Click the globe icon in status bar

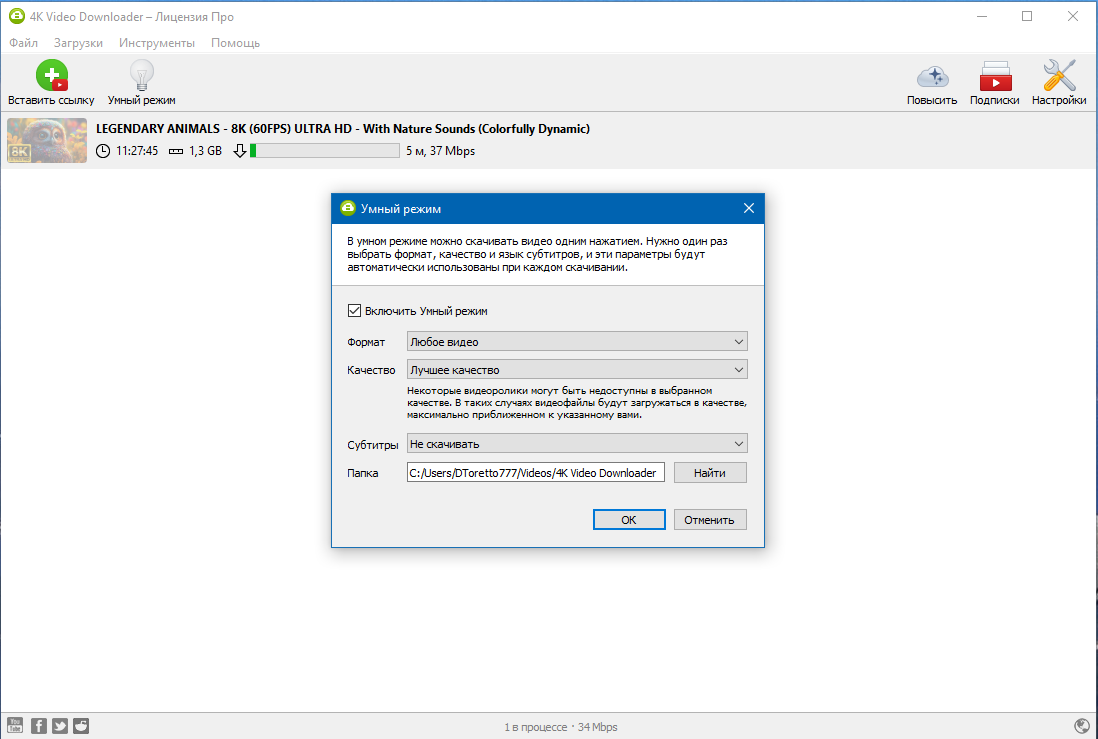[x=1081, y=726]
